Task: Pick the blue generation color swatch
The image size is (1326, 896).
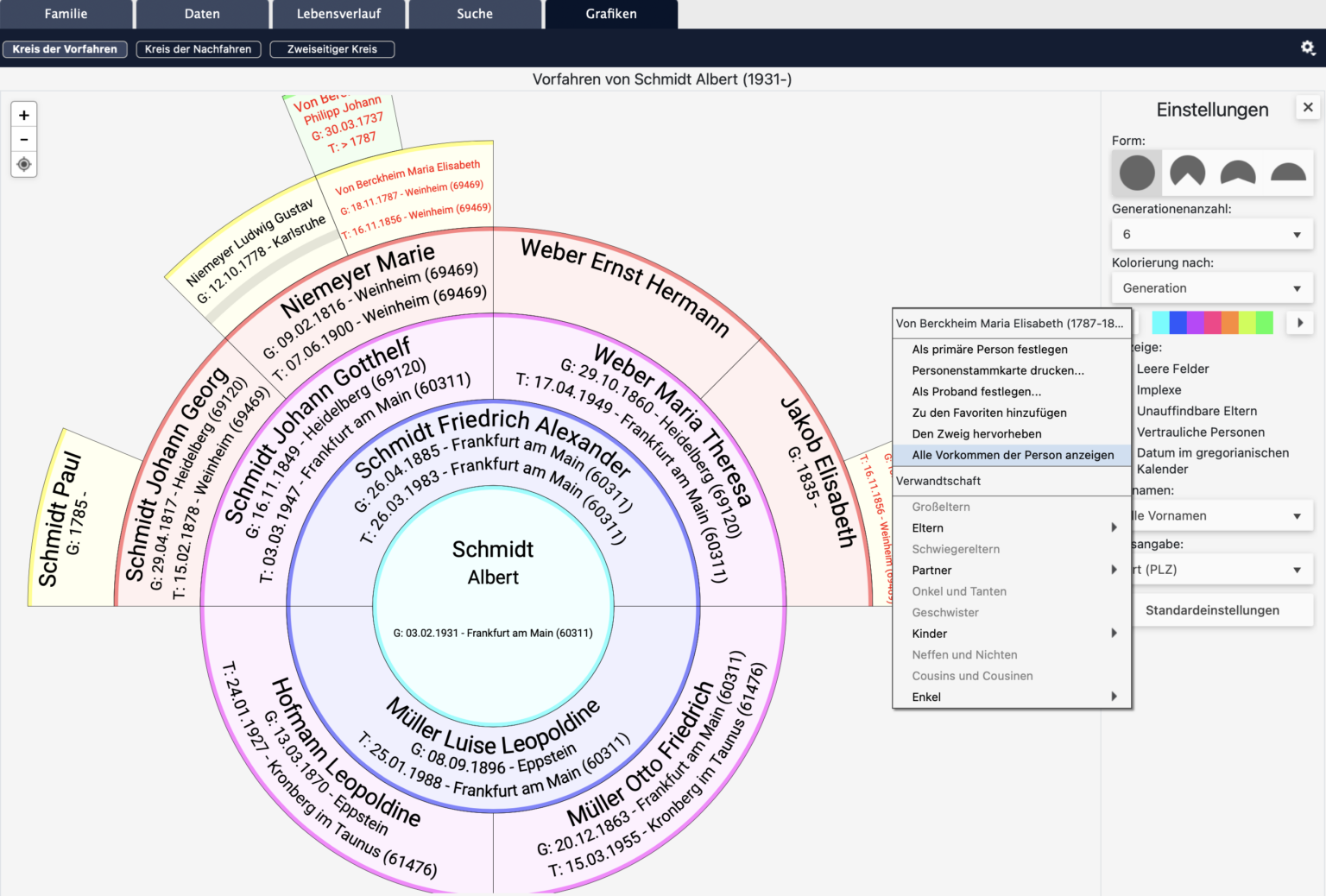Action: click(1180, 321)
